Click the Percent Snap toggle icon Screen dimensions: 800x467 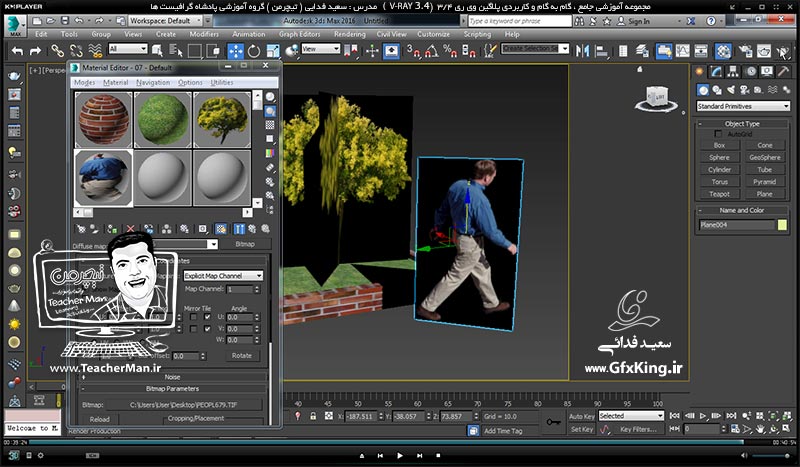pos(449,51)
